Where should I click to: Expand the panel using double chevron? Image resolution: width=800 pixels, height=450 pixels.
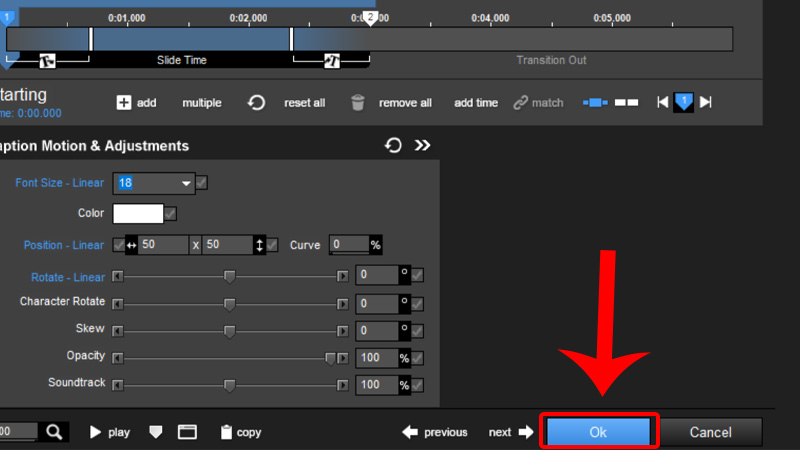(423, 146)
